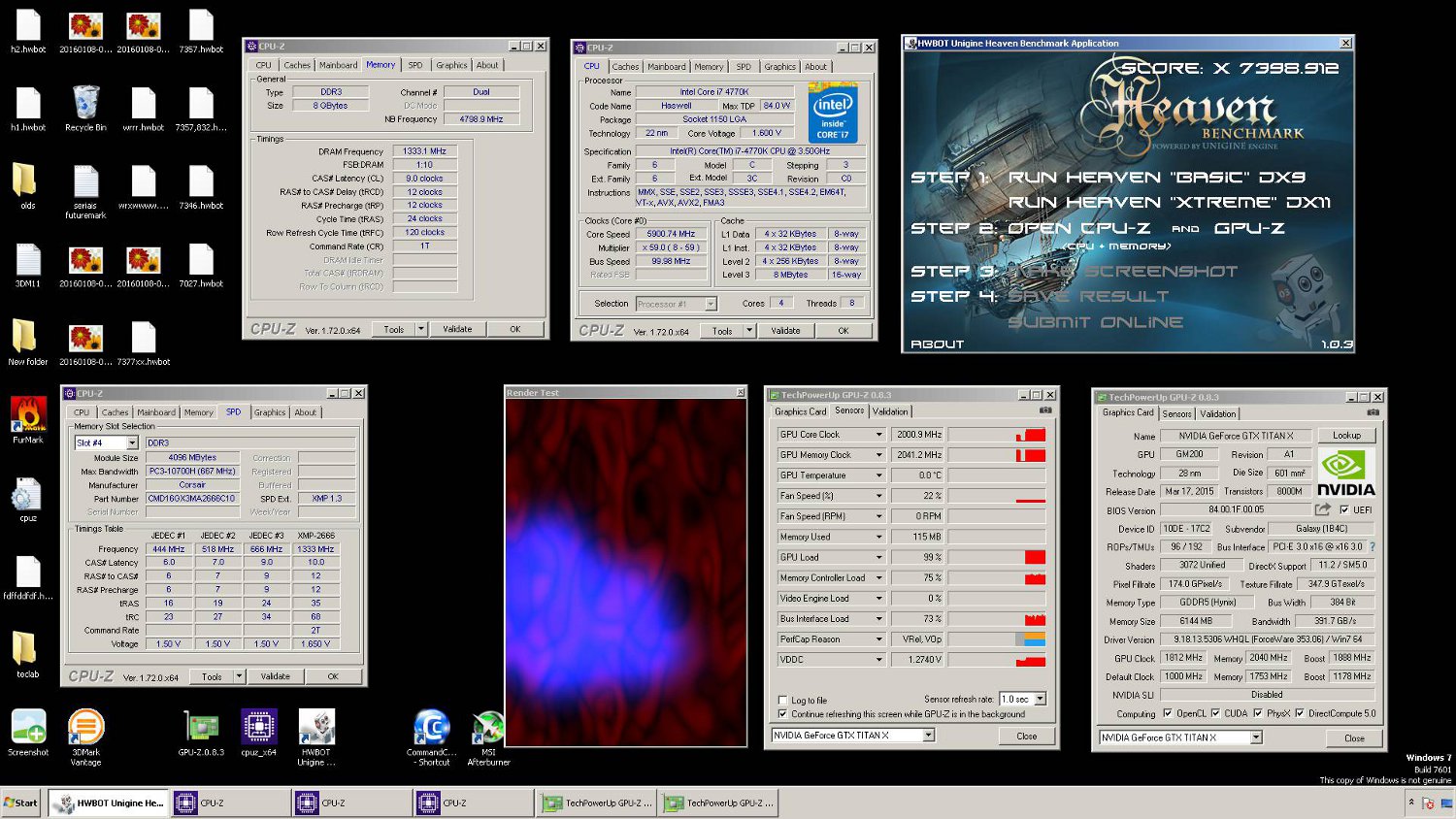Viewport: 1456px width, 819px height.
Task: Run Heaven "Basic" DX9 benchmark
Action: pyautogui.click(x=1157, y=178)
